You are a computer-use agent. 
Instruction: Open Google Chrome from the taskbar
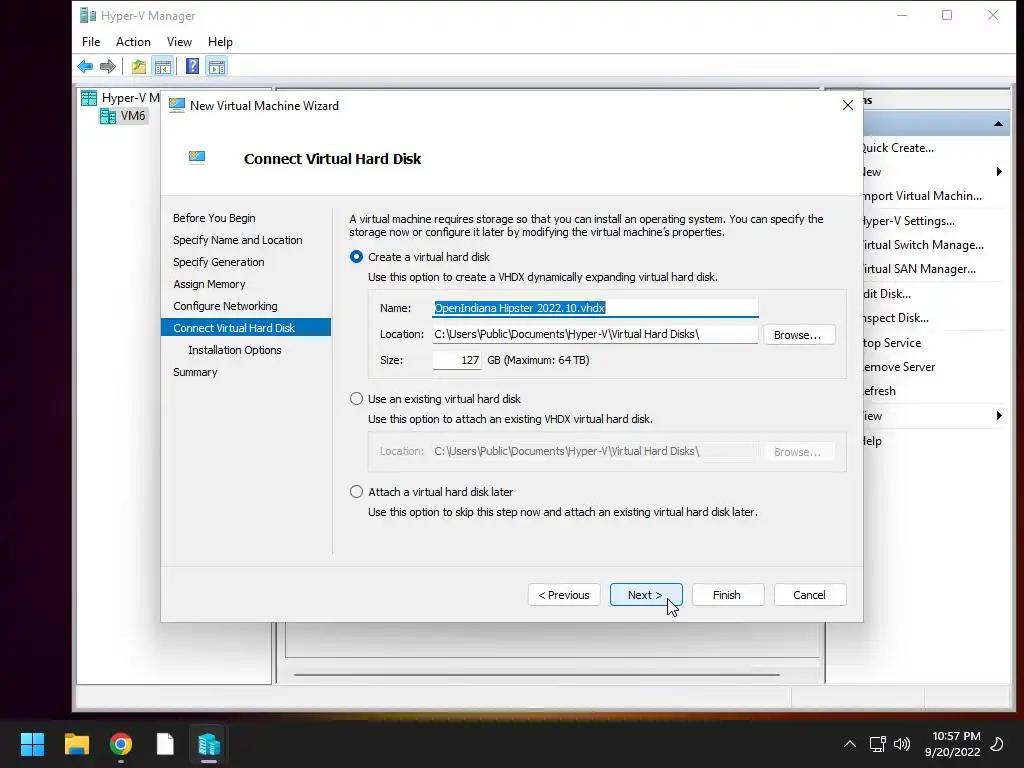coord(121,744)
